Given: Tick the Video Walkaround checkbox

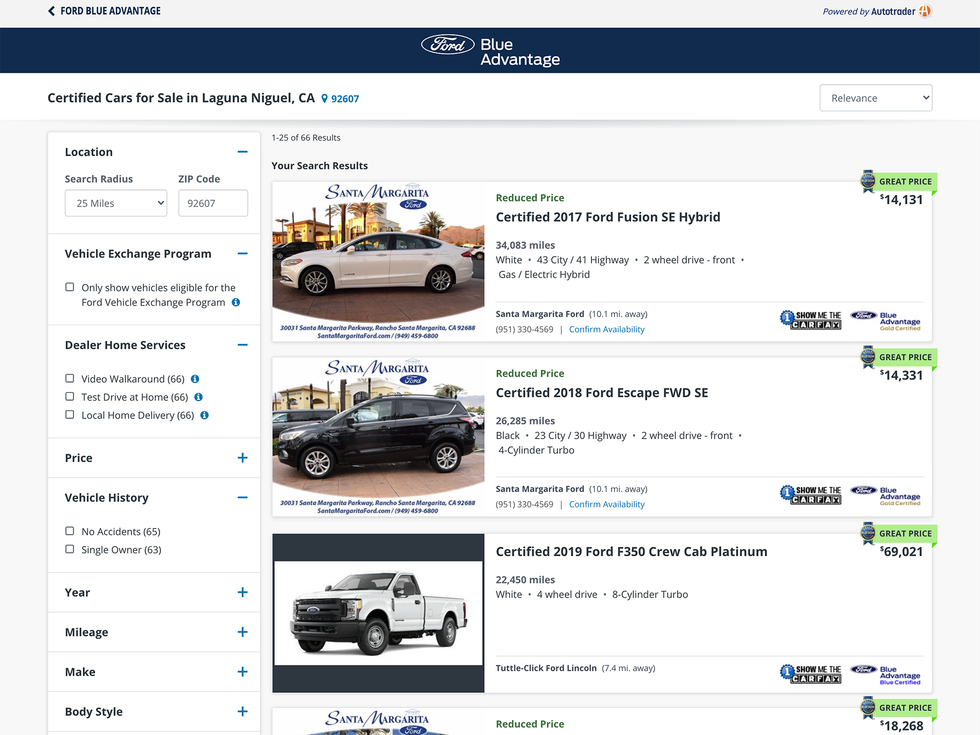Looking at the screenshot, I should pos(70,379).
